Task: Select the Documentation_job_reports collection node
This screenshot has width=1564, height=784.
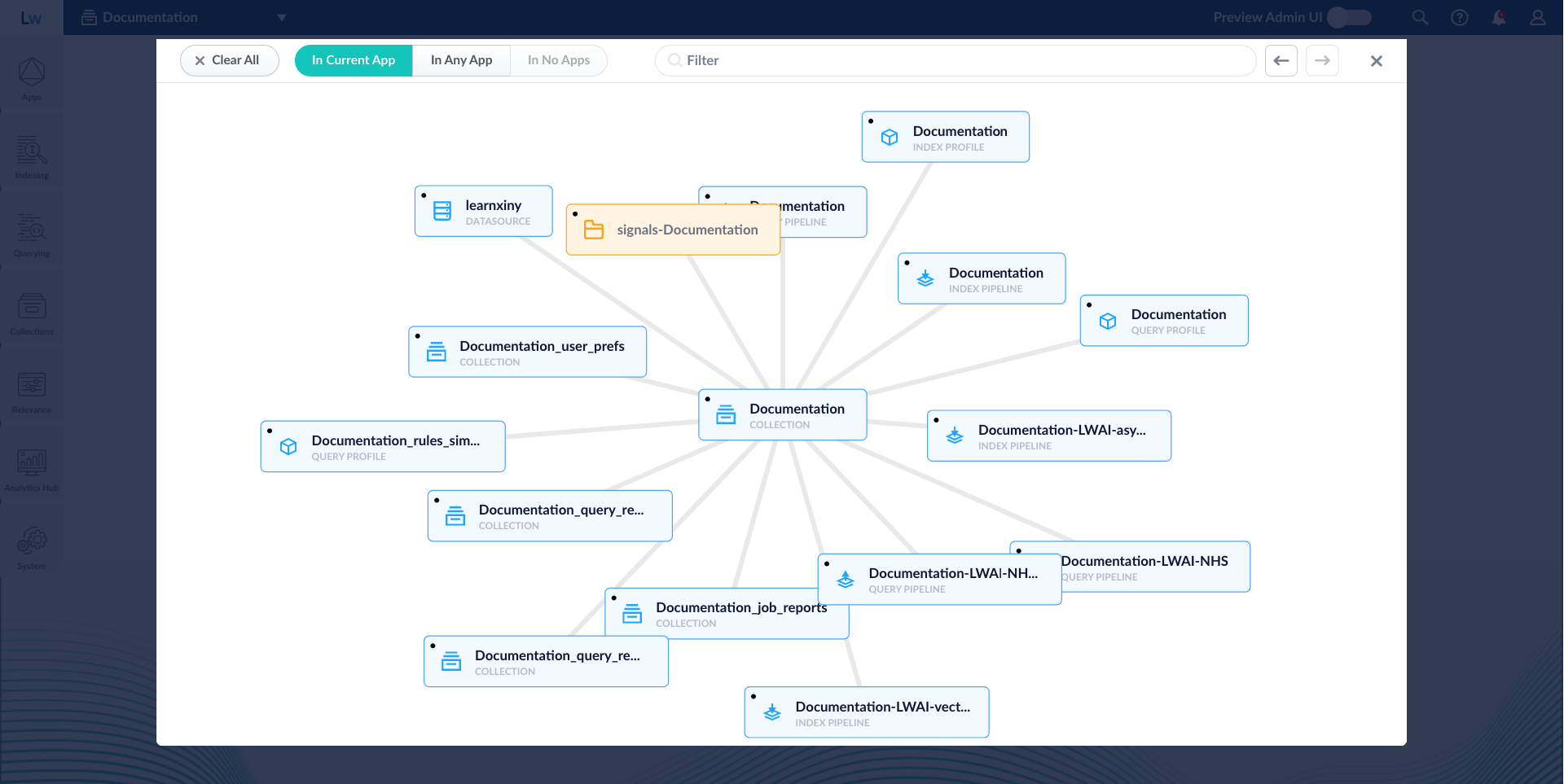Action: click(x=727, y=613)
